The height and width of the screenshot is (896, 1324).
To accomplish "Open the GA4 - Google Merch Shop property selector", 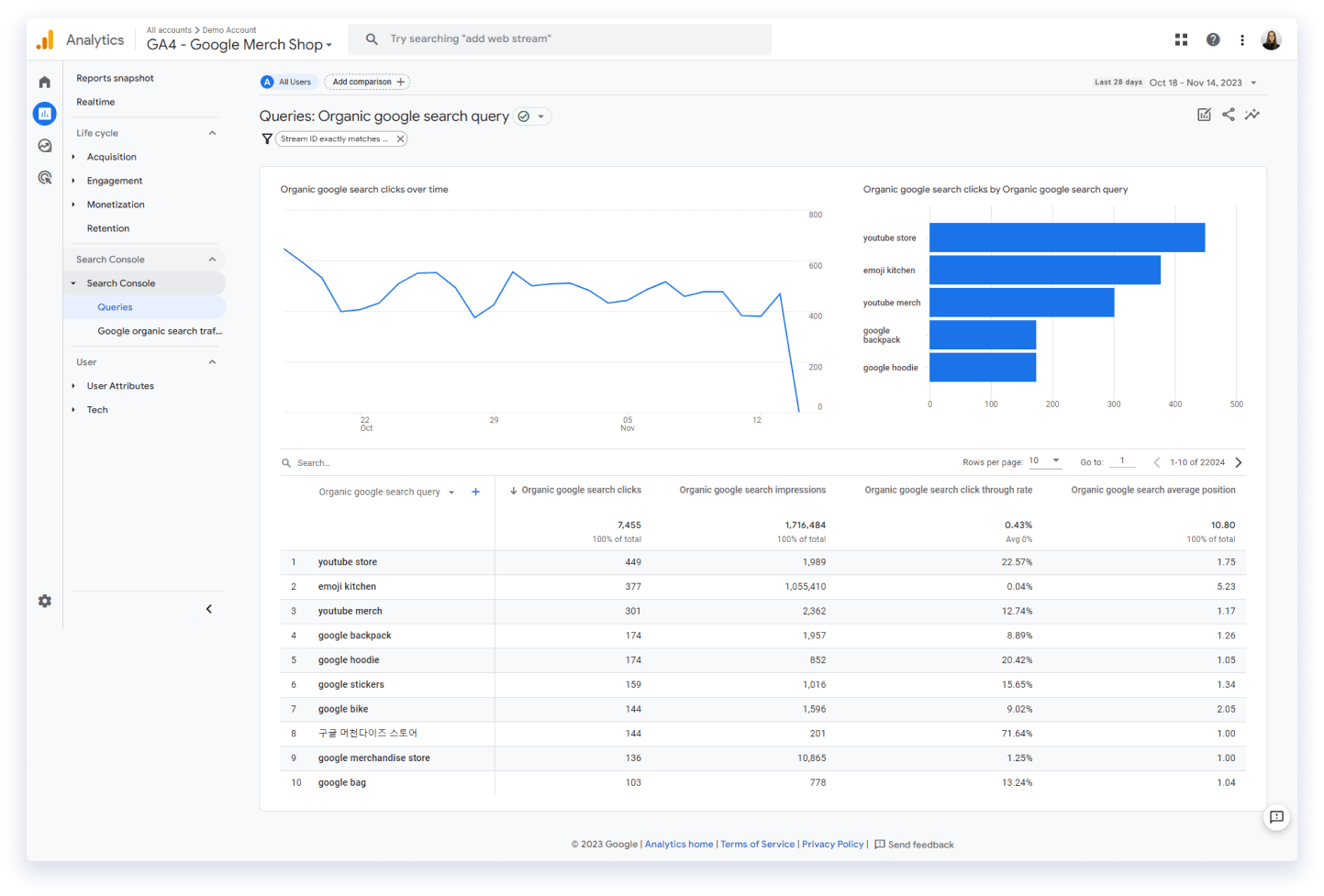I will tap(239, 45).
